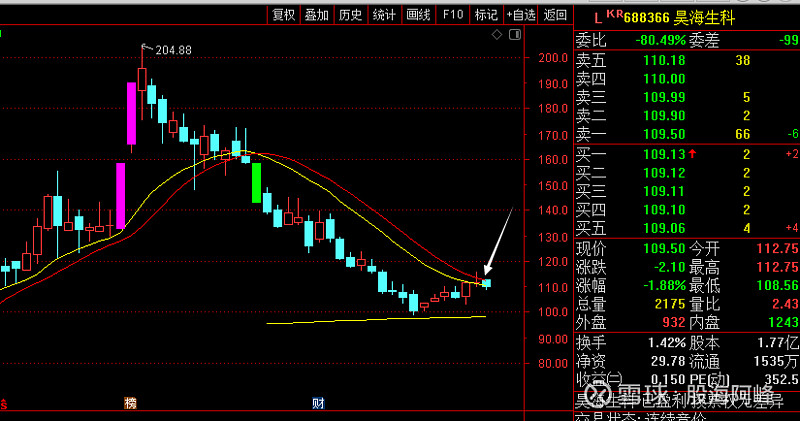The width and height of the screenshot is (800, 421).
Task: Click the 股本 value 1.77亿
Action: 778,343
